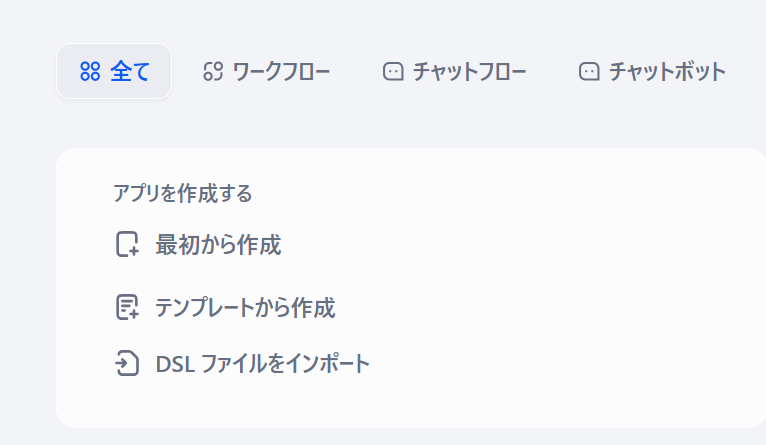Viewport: 766px width, 445px height.
Task: Select DSL ファイルをインポート
Action: (x=263, y=363)
